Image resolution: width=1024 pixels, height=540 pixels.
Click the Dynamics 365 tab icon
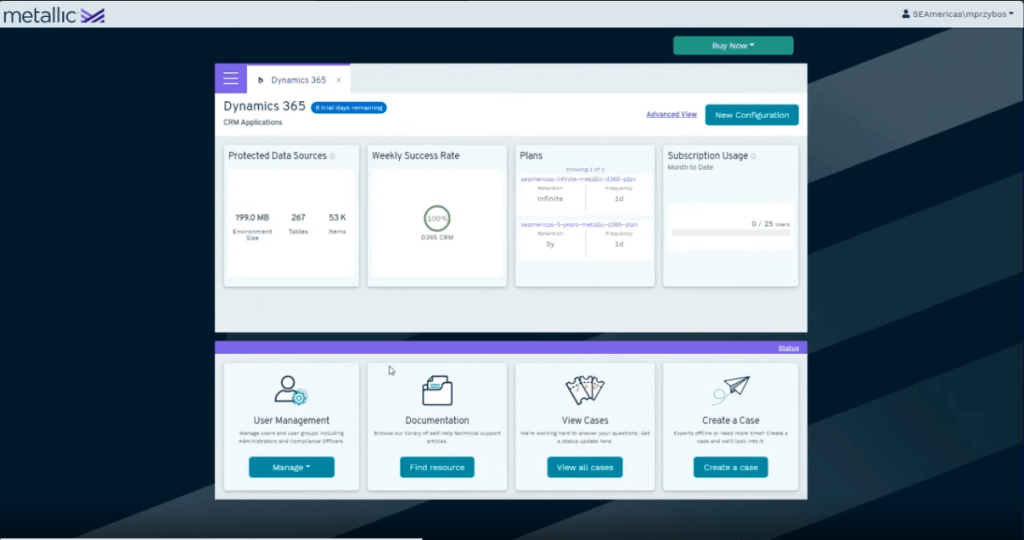click(261, 80)
